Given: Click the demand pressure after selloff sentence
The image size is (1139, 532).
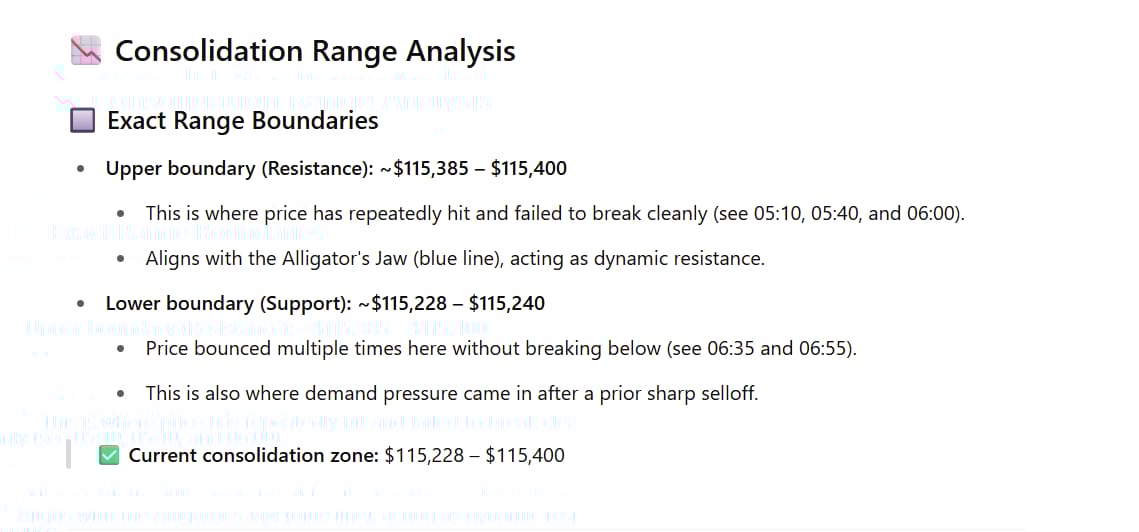Looking at the screenshot, I should tap(452, 393).
